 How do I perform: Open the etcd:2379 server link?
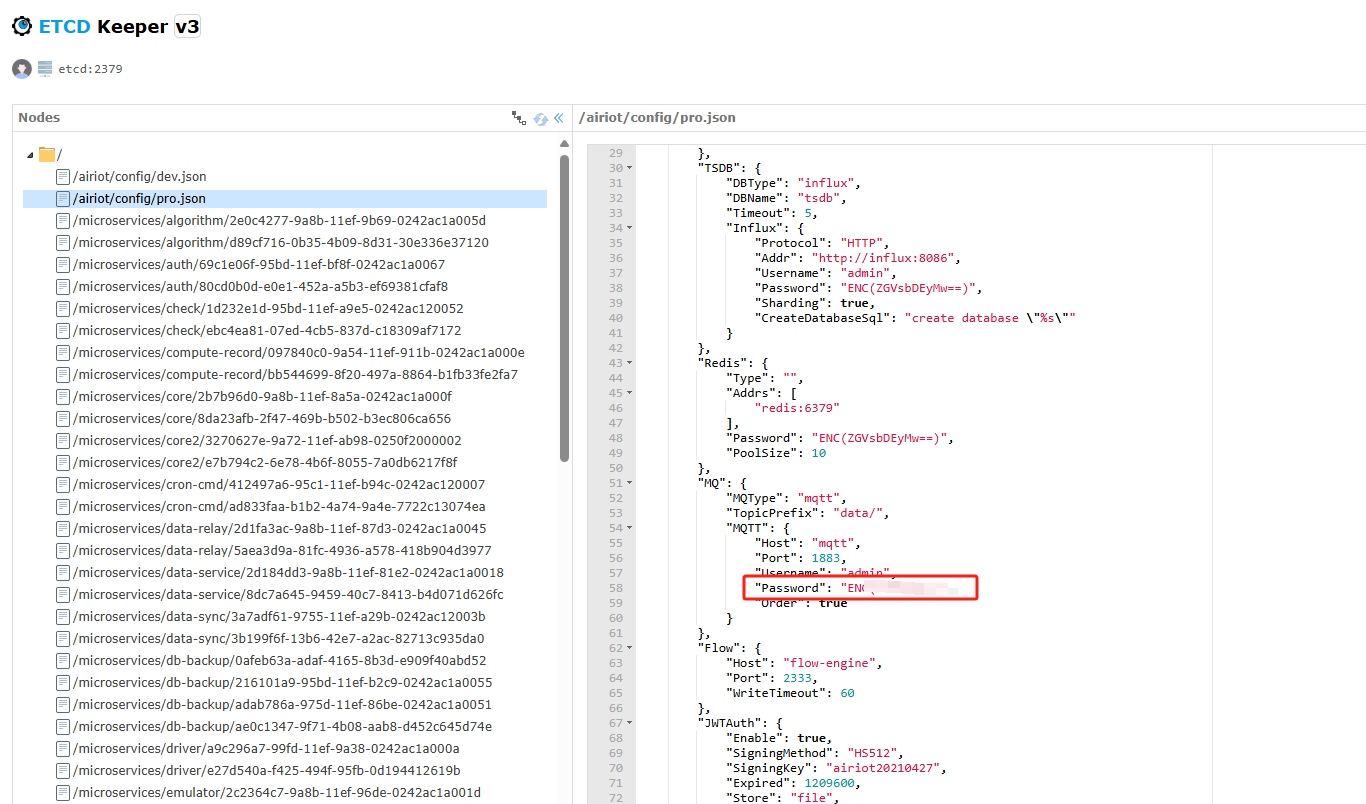(90, 69)
